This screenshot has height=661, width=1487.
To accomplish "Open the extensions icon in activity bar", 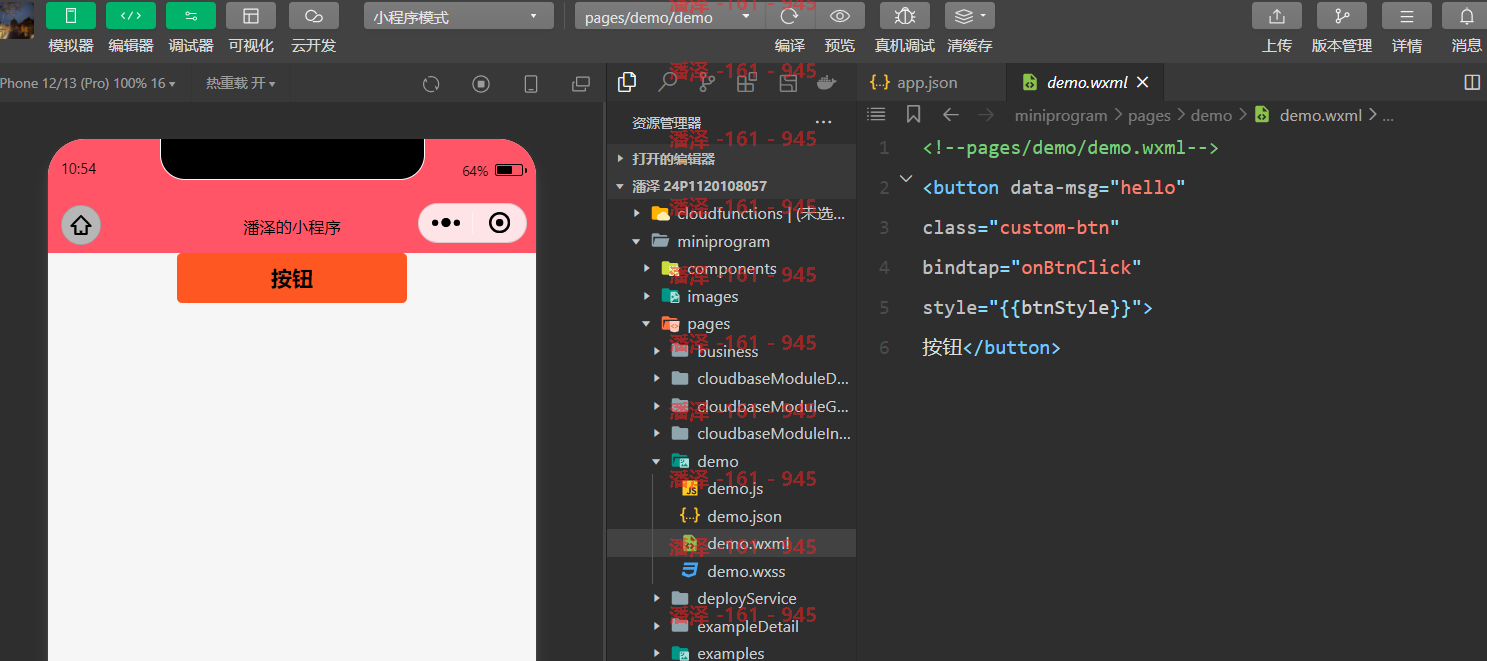I will pyautogui.click(x=747, y=82).
